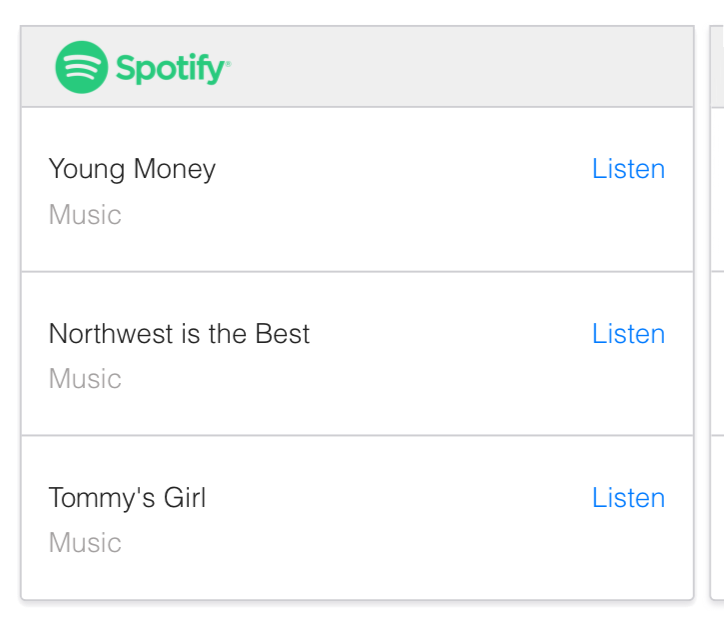Open the Listen link for Young Money
The width and height of the screenshot is (725, 639).
pyautogui.click(x=628, y=169)
